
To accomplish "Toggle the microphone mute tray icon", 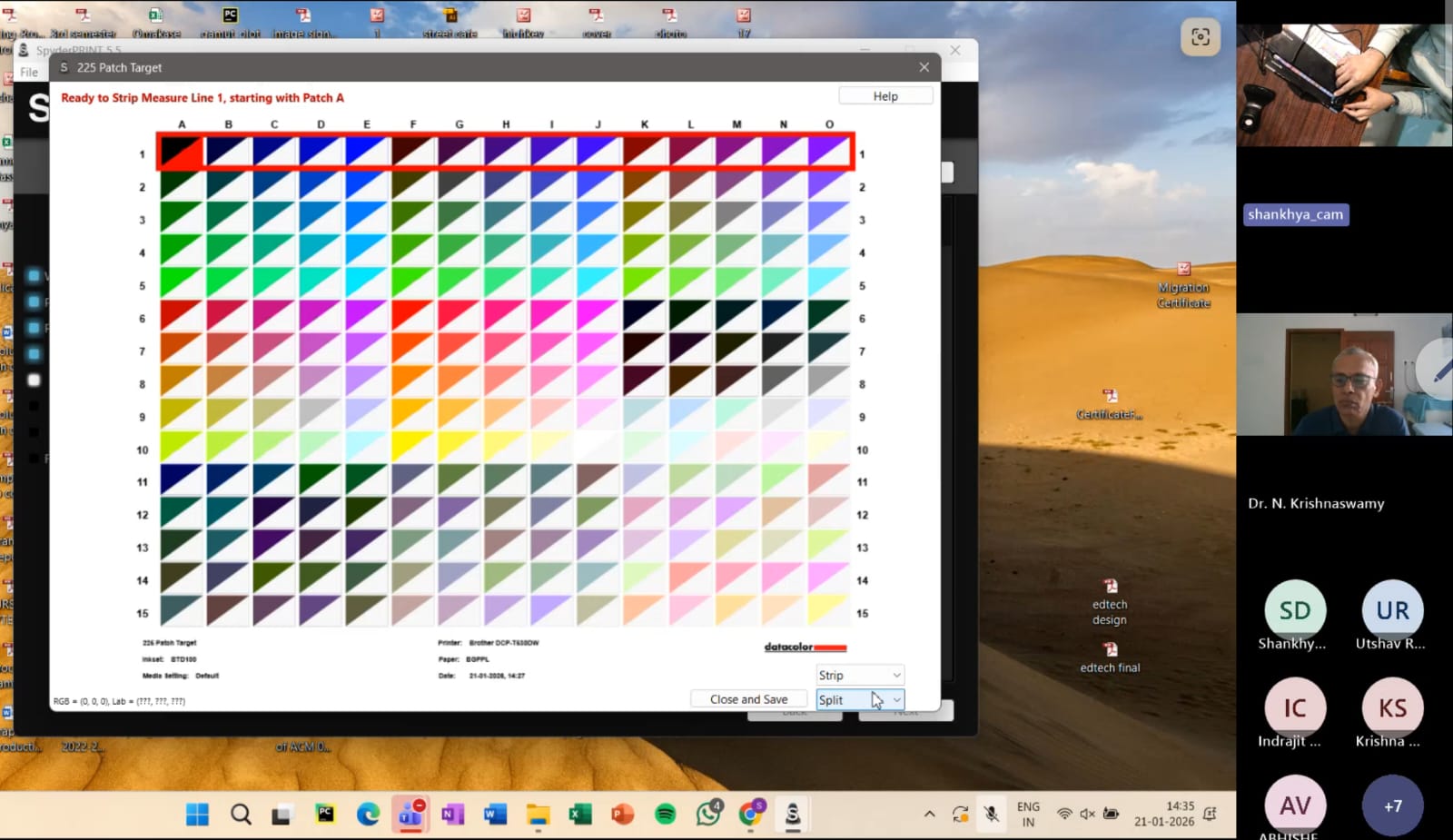I will click(x=992, y=814).
